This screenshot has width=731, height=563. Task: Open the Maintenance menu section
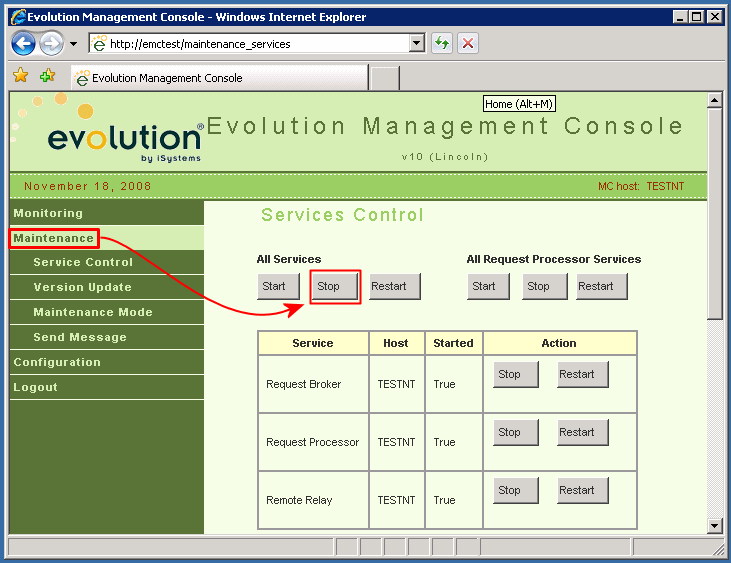[54, 238]
